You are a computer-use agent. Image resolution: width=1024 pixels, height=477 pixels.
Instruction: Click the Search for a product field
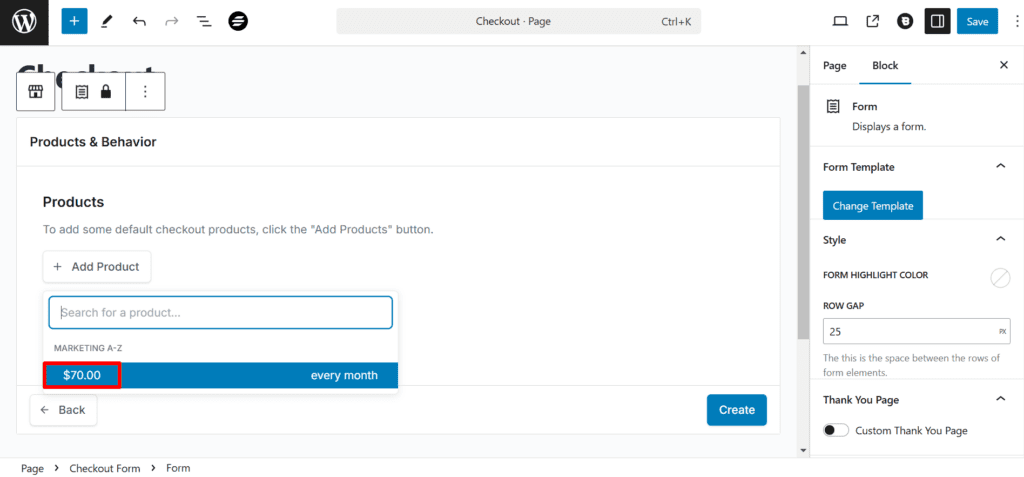[x=221, y=312]
